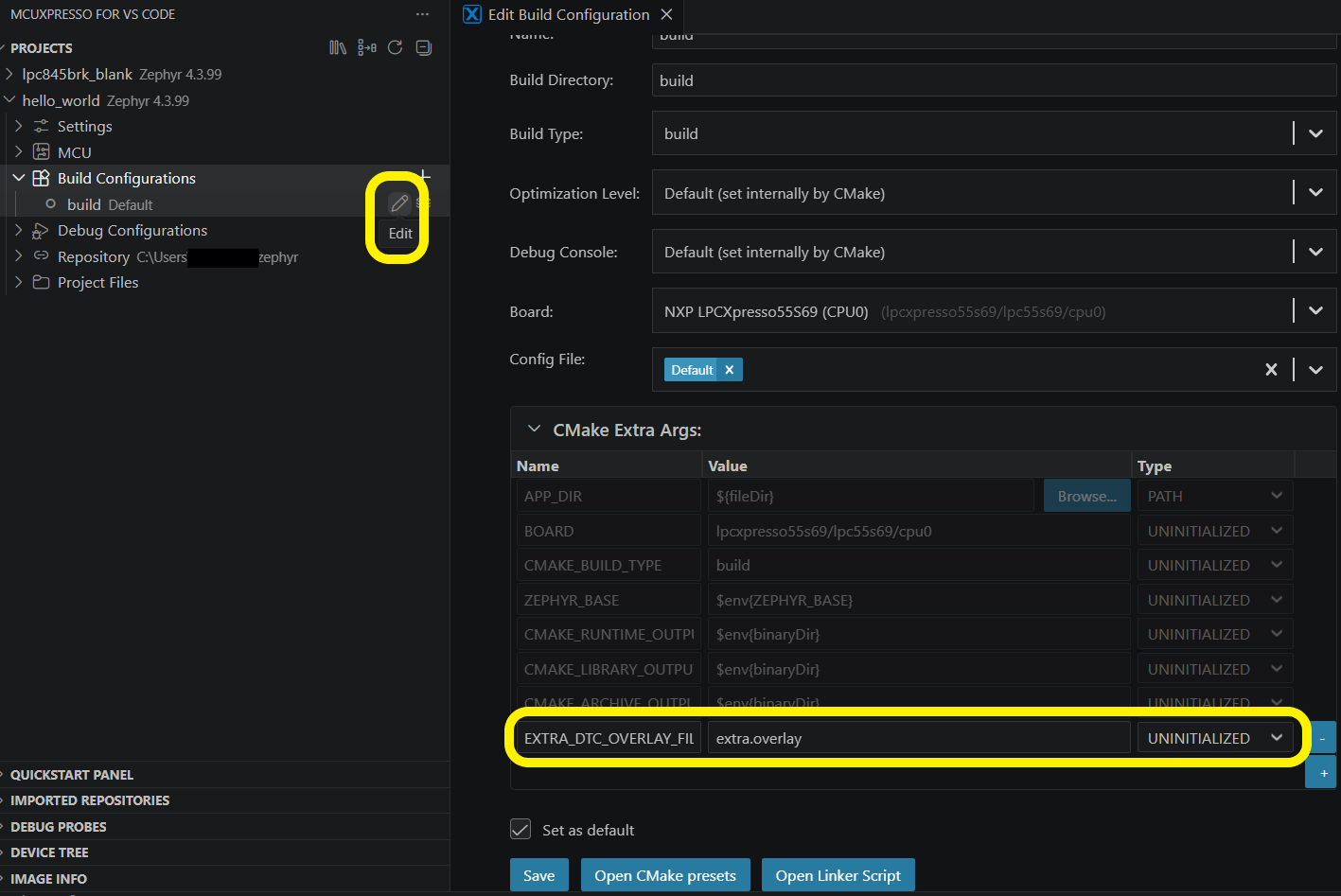Open the Board selection dropdown
Image resolution: width=1341 pixels, height=896 pixels.
coord(1315,311)
